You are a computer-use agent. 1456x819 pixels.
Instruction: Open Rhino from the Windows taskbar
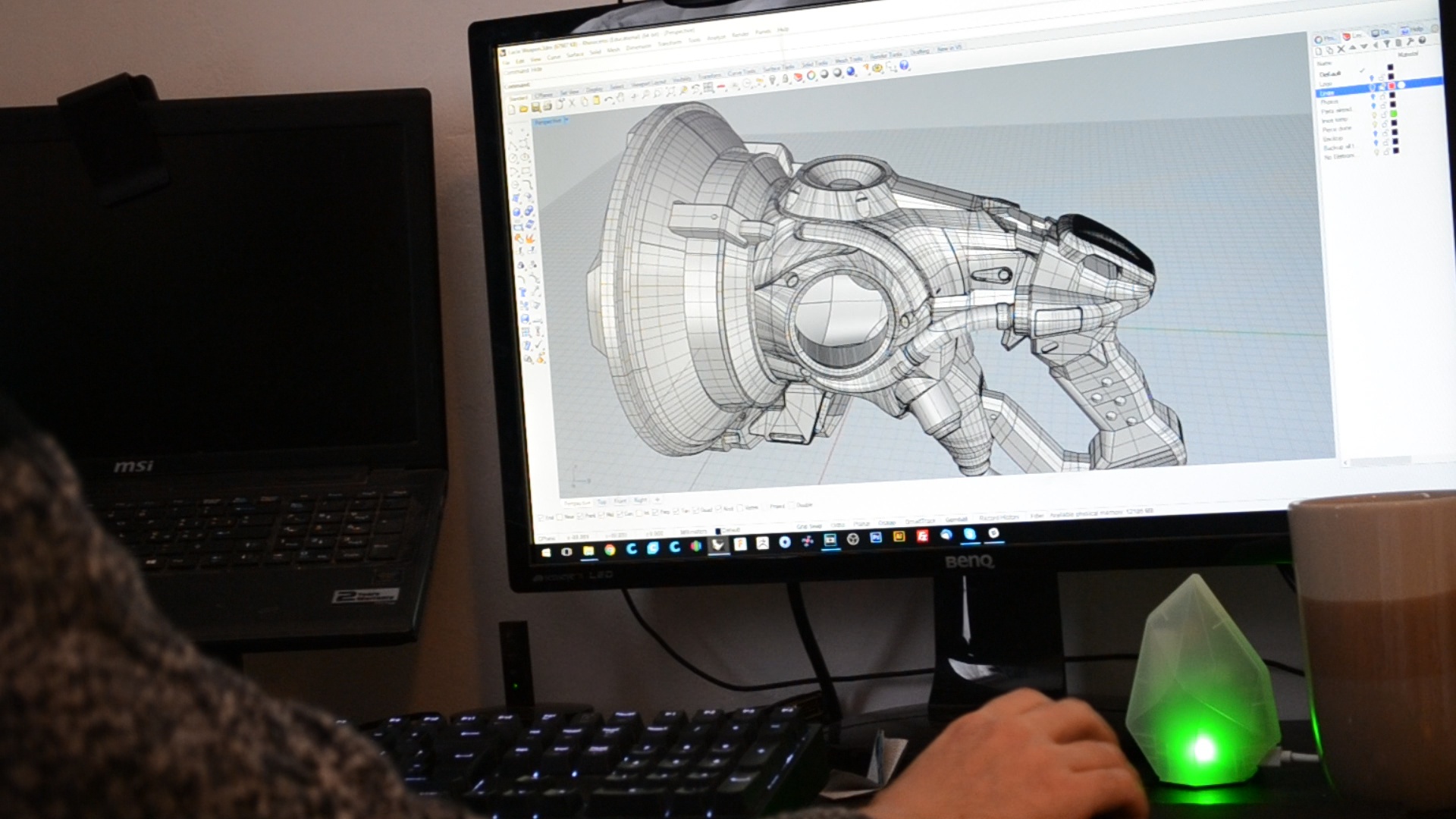coord(718,544)
